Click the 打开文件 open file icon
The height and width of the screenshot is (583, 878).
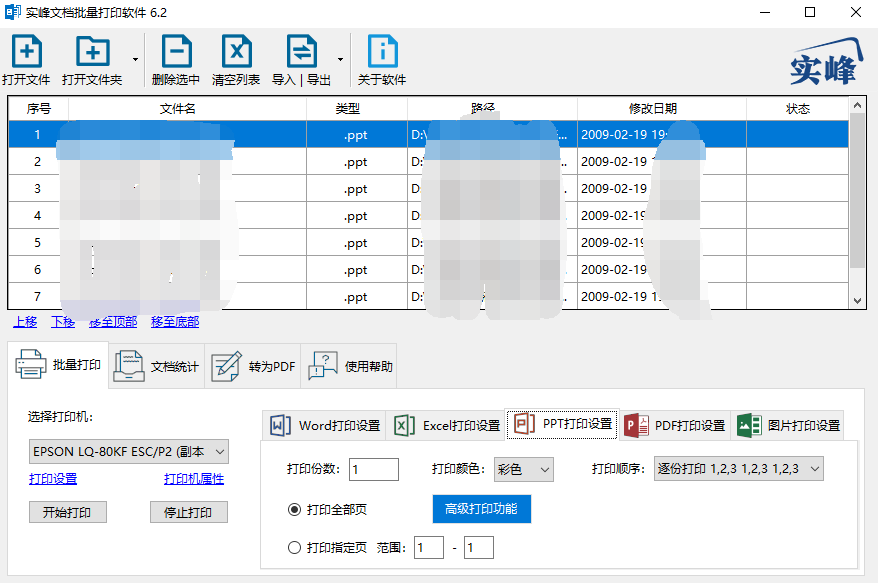click(27, 51)
